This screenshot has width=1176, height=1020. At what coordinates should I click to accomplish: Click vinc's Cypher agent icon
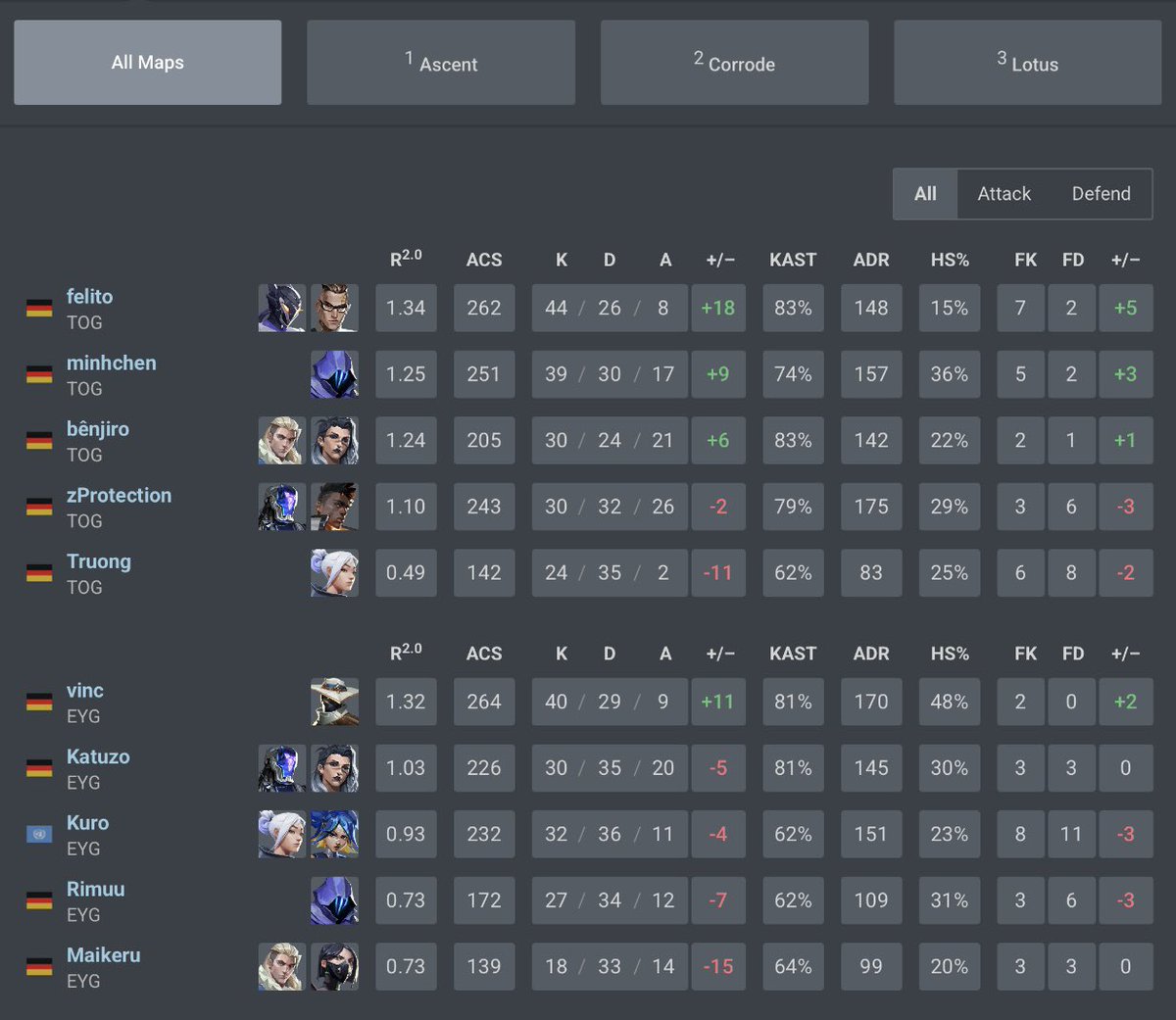click(x=334, y=702)
